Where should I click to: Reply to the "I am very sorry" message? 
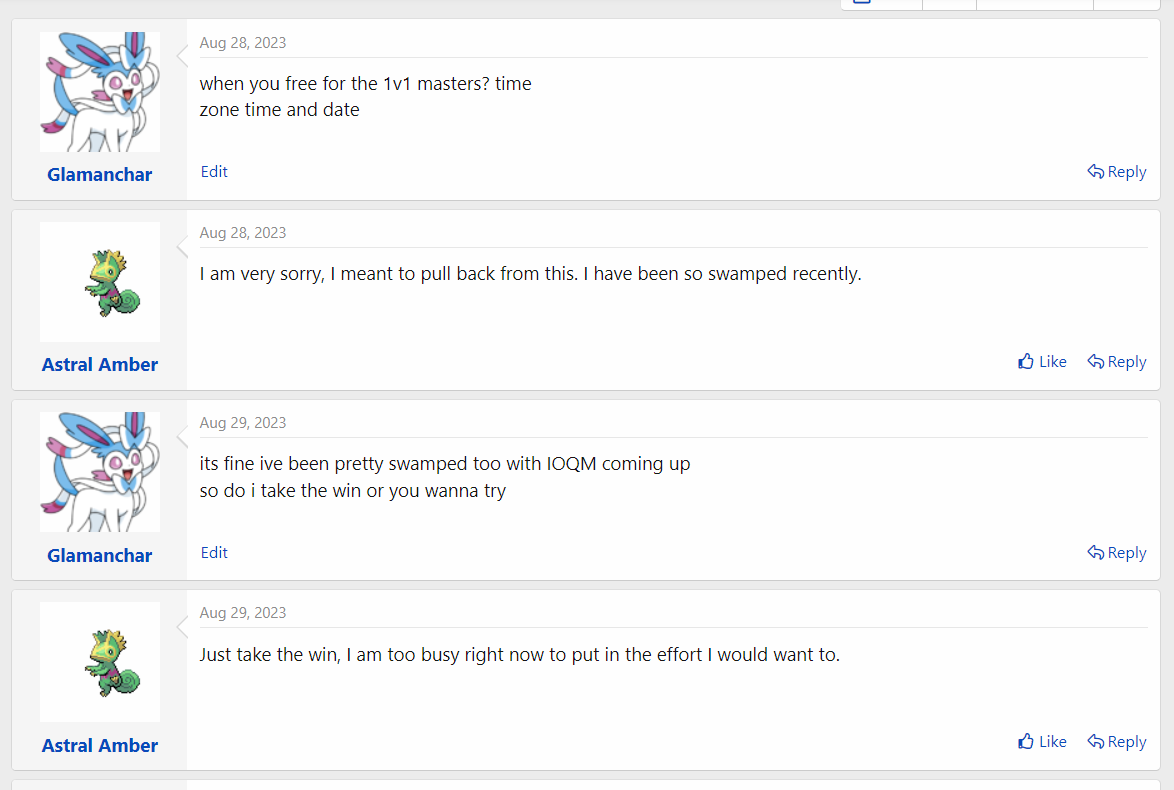coord(1116,362)
